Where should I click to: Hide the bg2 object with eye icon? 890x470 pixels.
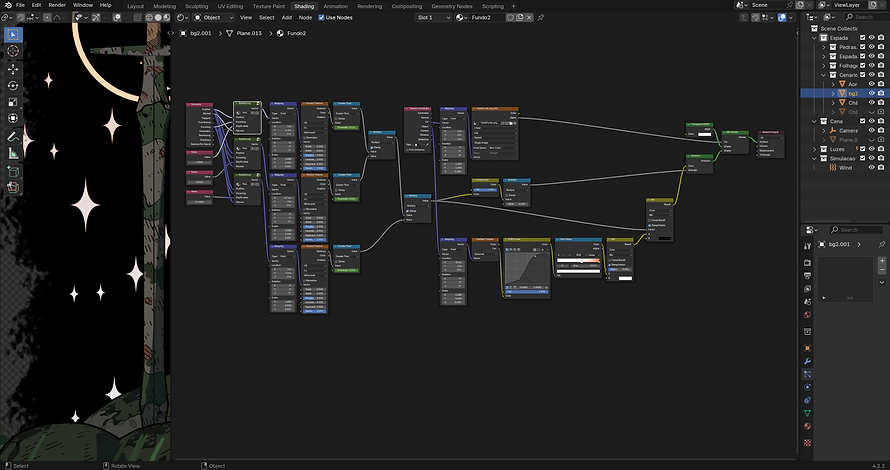pyautogui.click(x=872, y=93)
